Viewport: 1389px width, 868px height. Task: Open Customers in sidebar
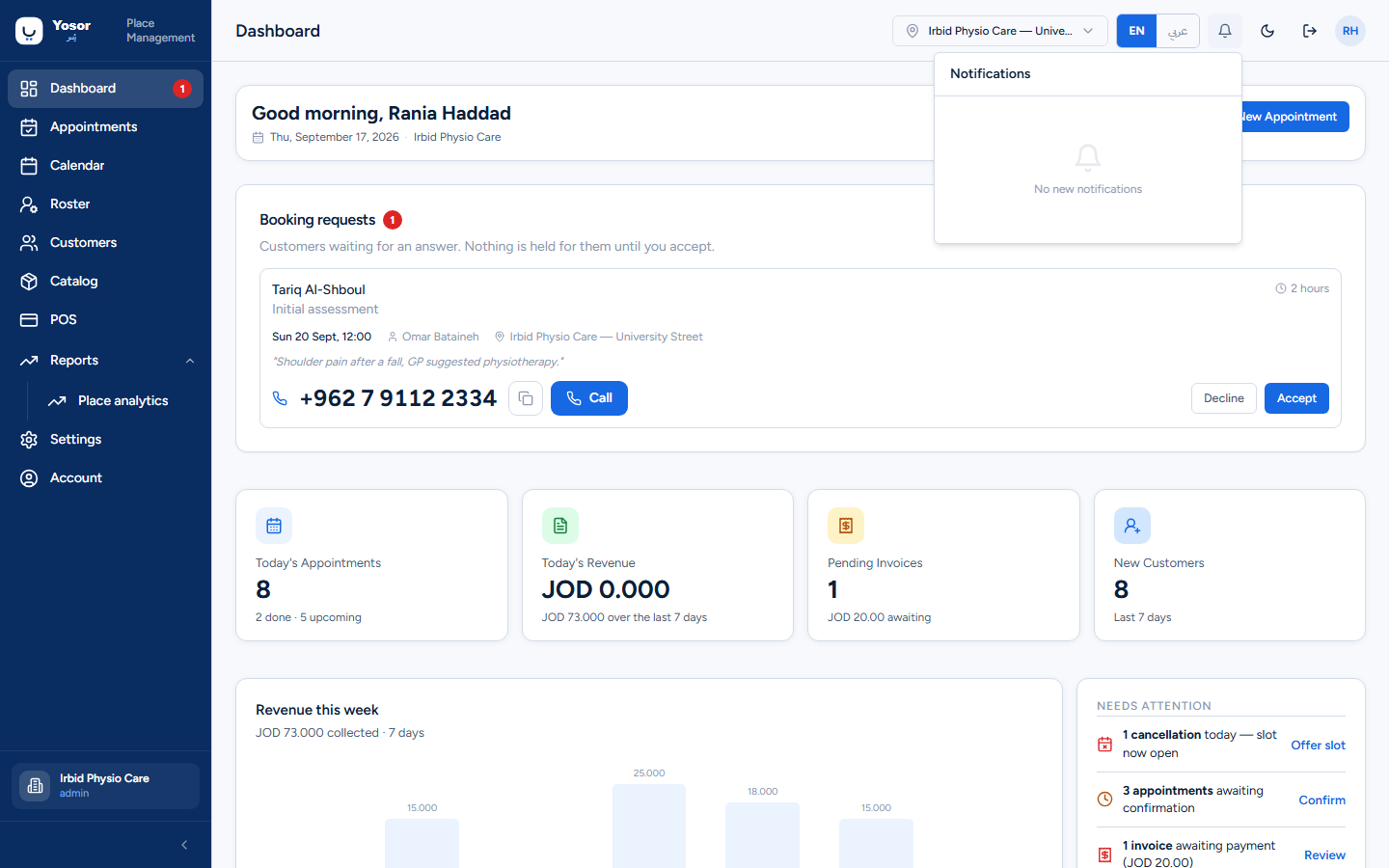[106, 243]
